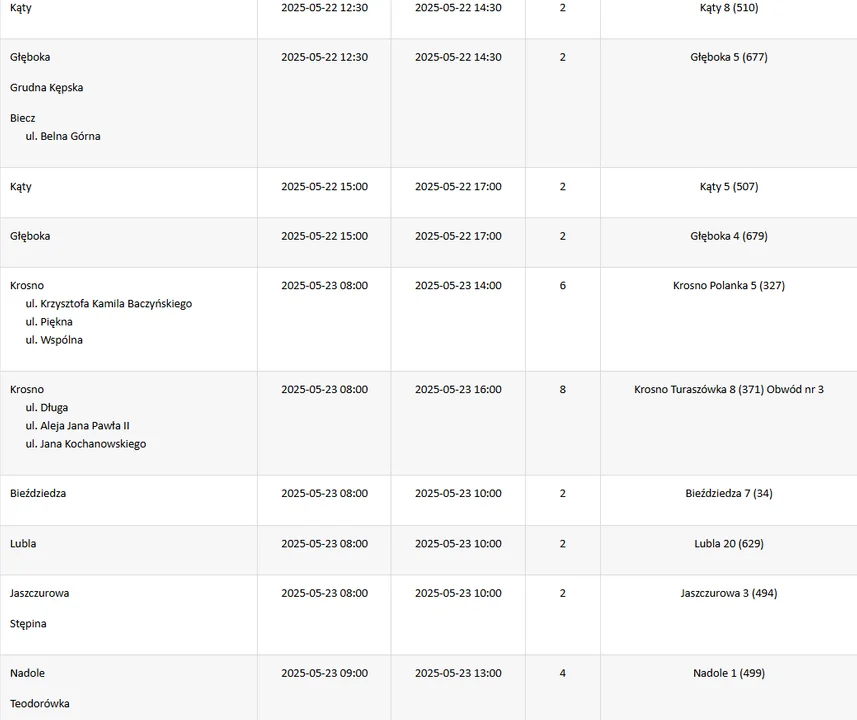Click the Głęboka 4 (679) station cell
Screen dimensions: 857x720
click(x=729, y=236)
